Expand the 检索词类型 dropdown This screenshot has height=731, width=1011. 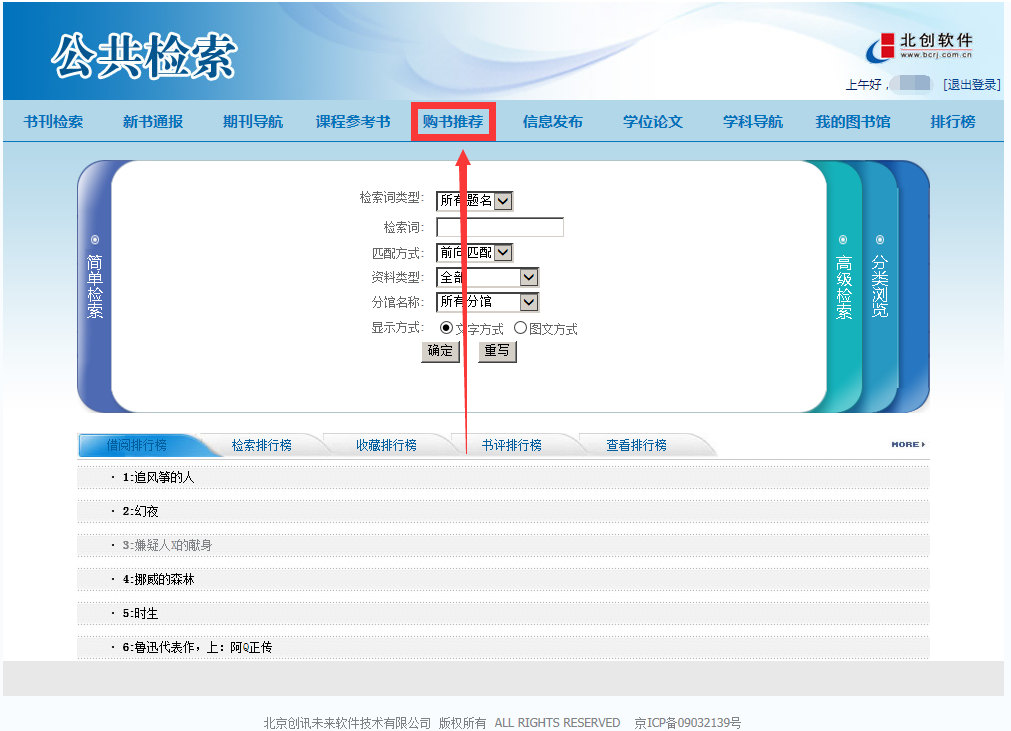(503, 201)
